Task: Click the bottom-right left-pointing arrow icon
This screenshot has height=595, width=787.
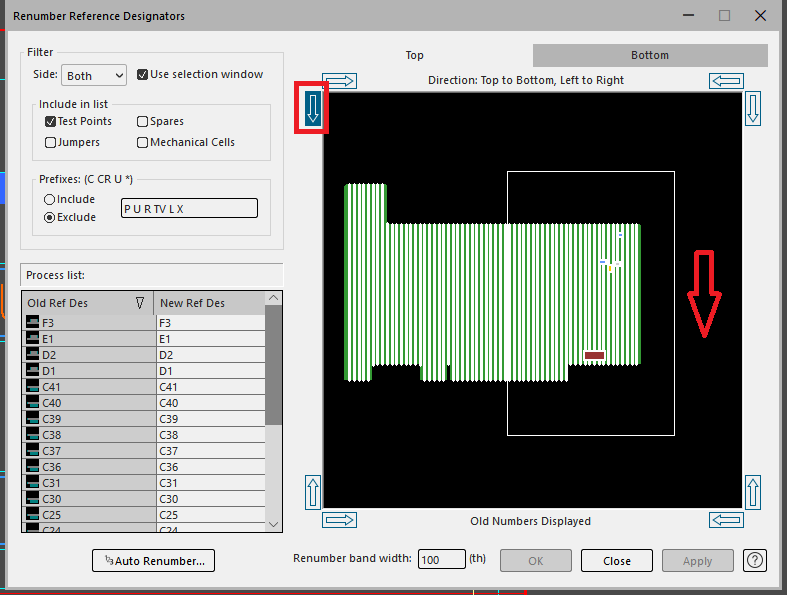Action: coord(726,520)
